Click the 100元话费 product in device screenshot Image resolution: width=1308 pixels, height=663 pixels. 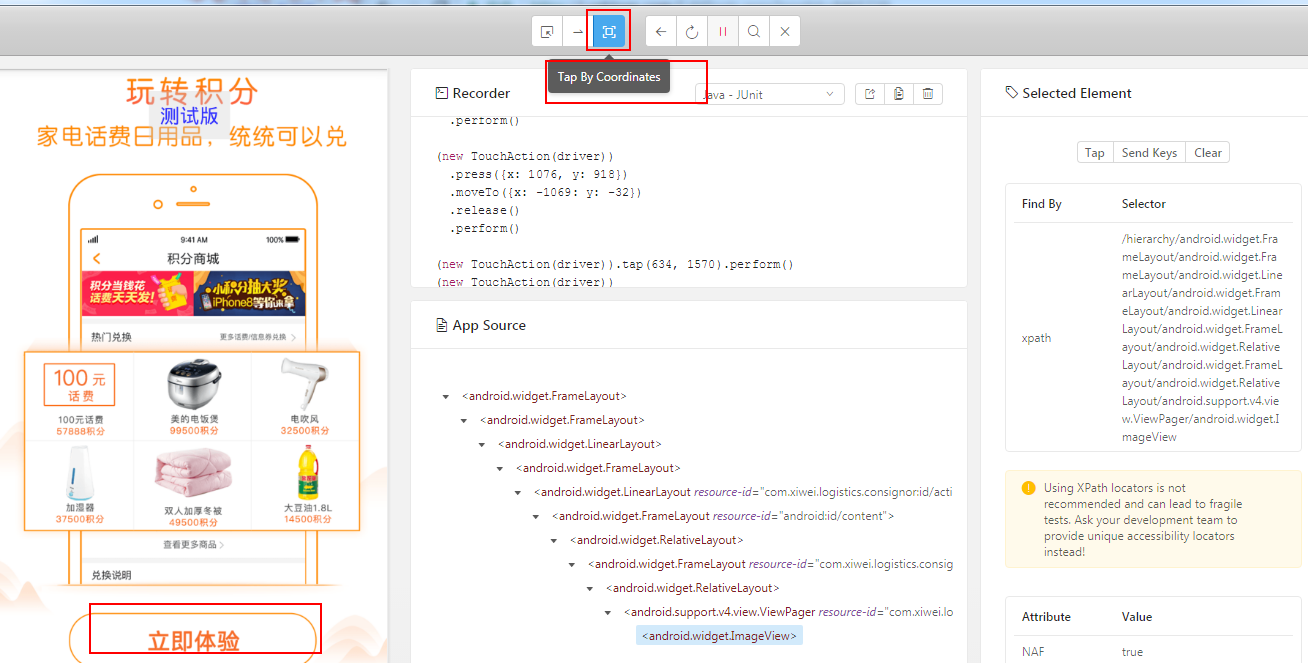(80, 397)
